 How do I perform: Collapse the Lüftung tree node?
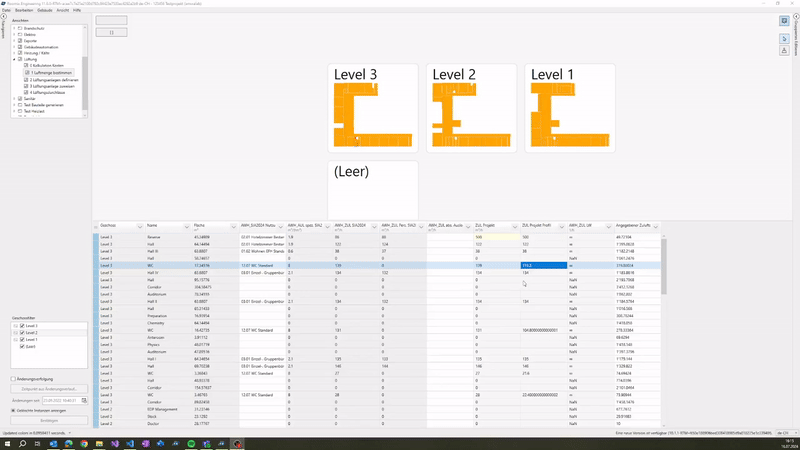pos(14,59)
